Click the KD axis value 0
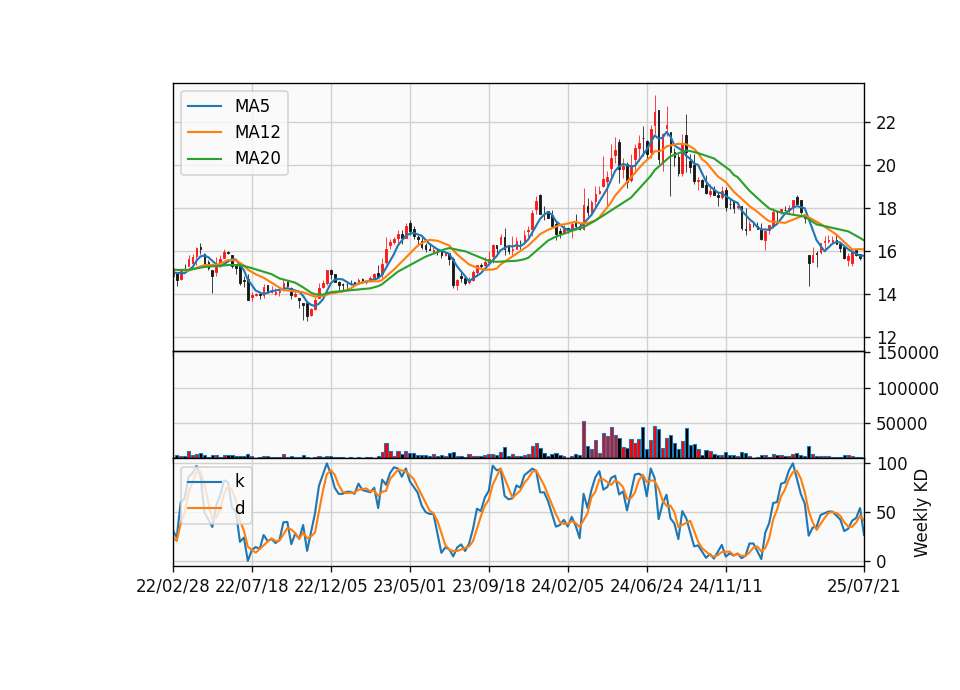The image size is (960, 690). click(x=881, y=561)
